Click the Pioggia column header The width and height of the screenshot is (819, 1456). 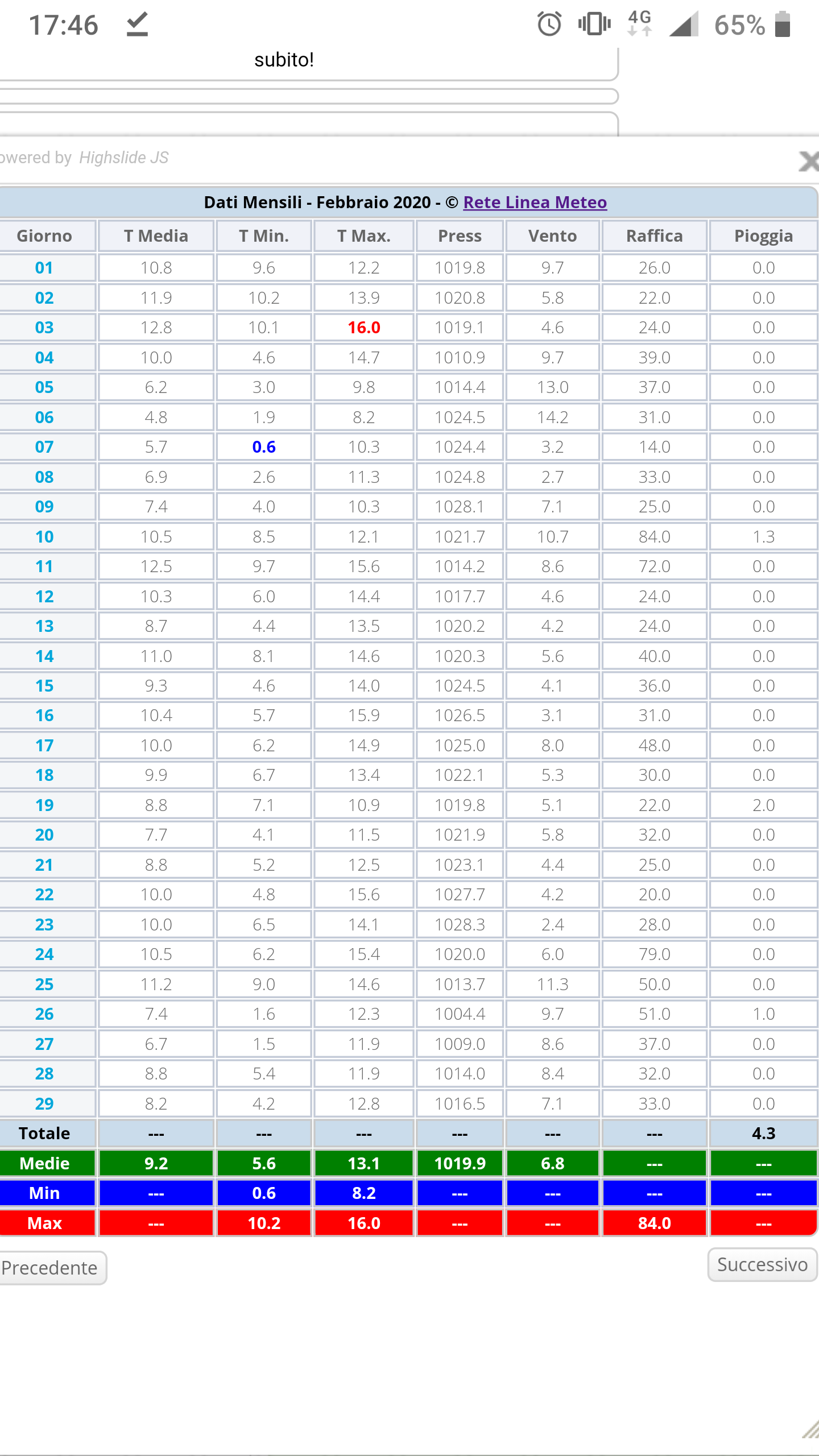[x=763, y=236]
